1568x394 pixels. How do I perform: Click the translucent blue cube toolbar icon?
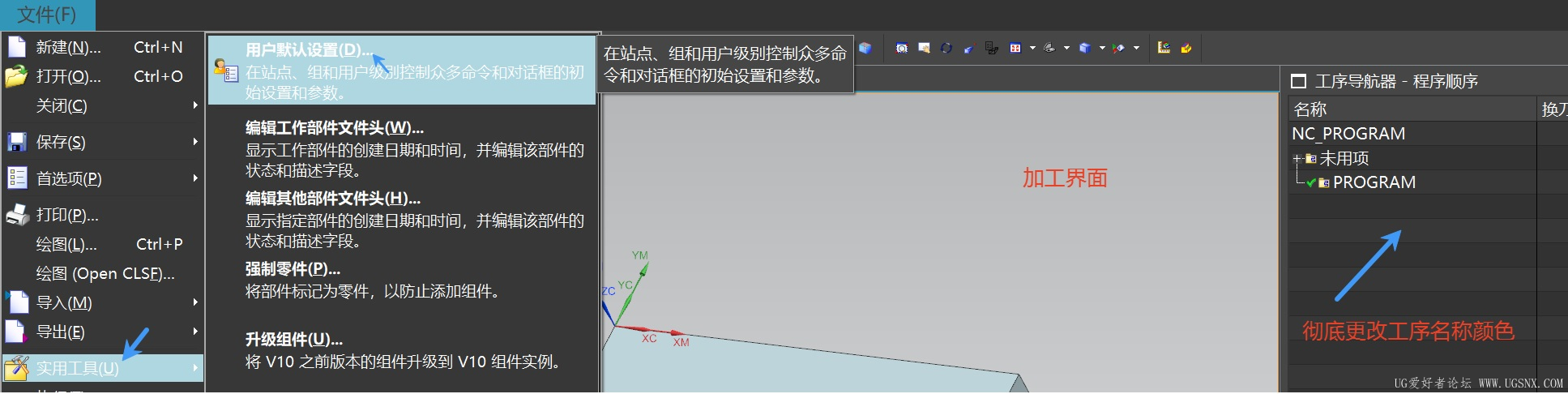pyautogui.click(x=865, y=48)
